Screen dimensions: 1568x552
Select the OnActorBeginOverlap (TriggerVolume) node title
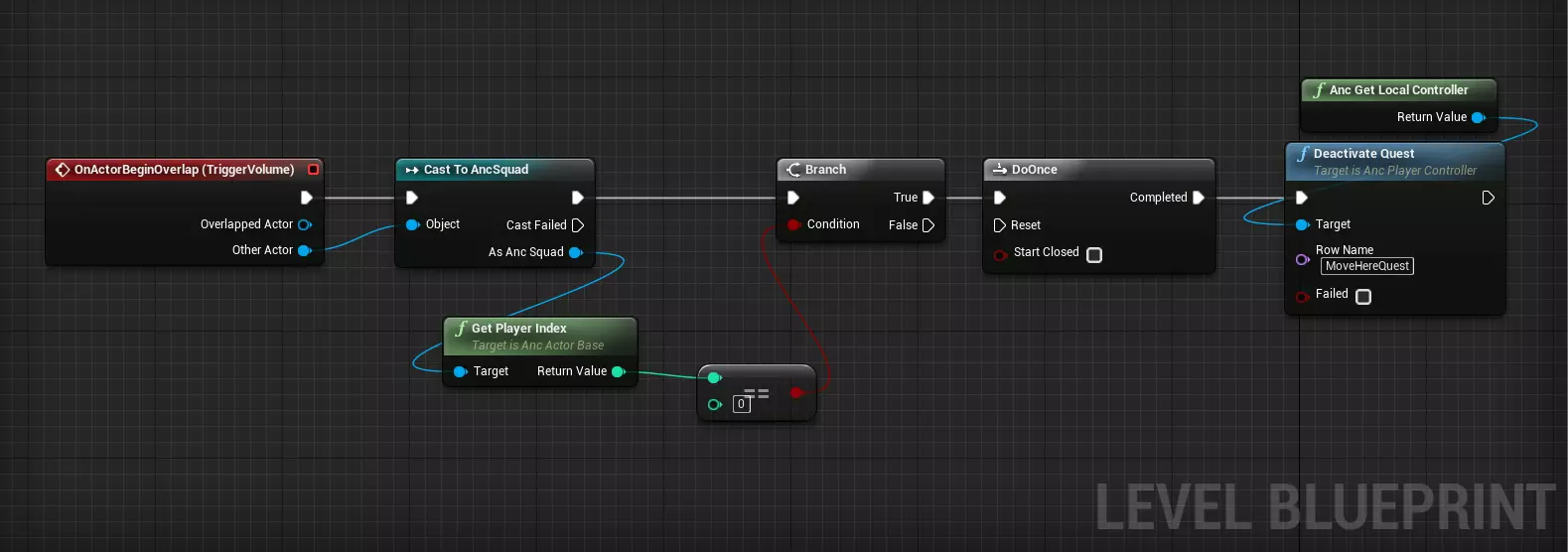click(x=185, y=170)
